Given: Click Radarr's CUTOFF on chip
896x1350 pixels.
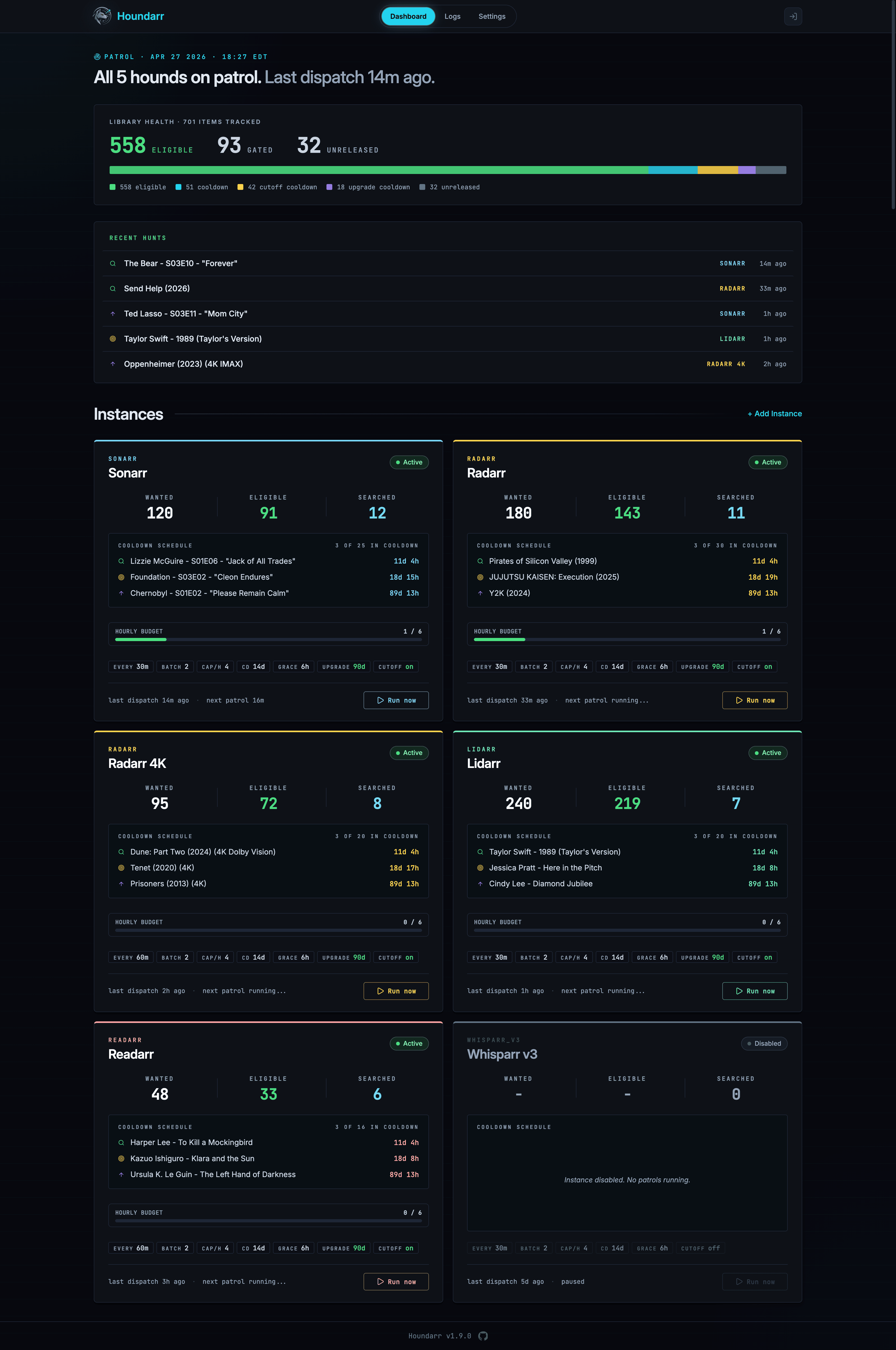Looking at the screenshot, I should tap(755, 667).
